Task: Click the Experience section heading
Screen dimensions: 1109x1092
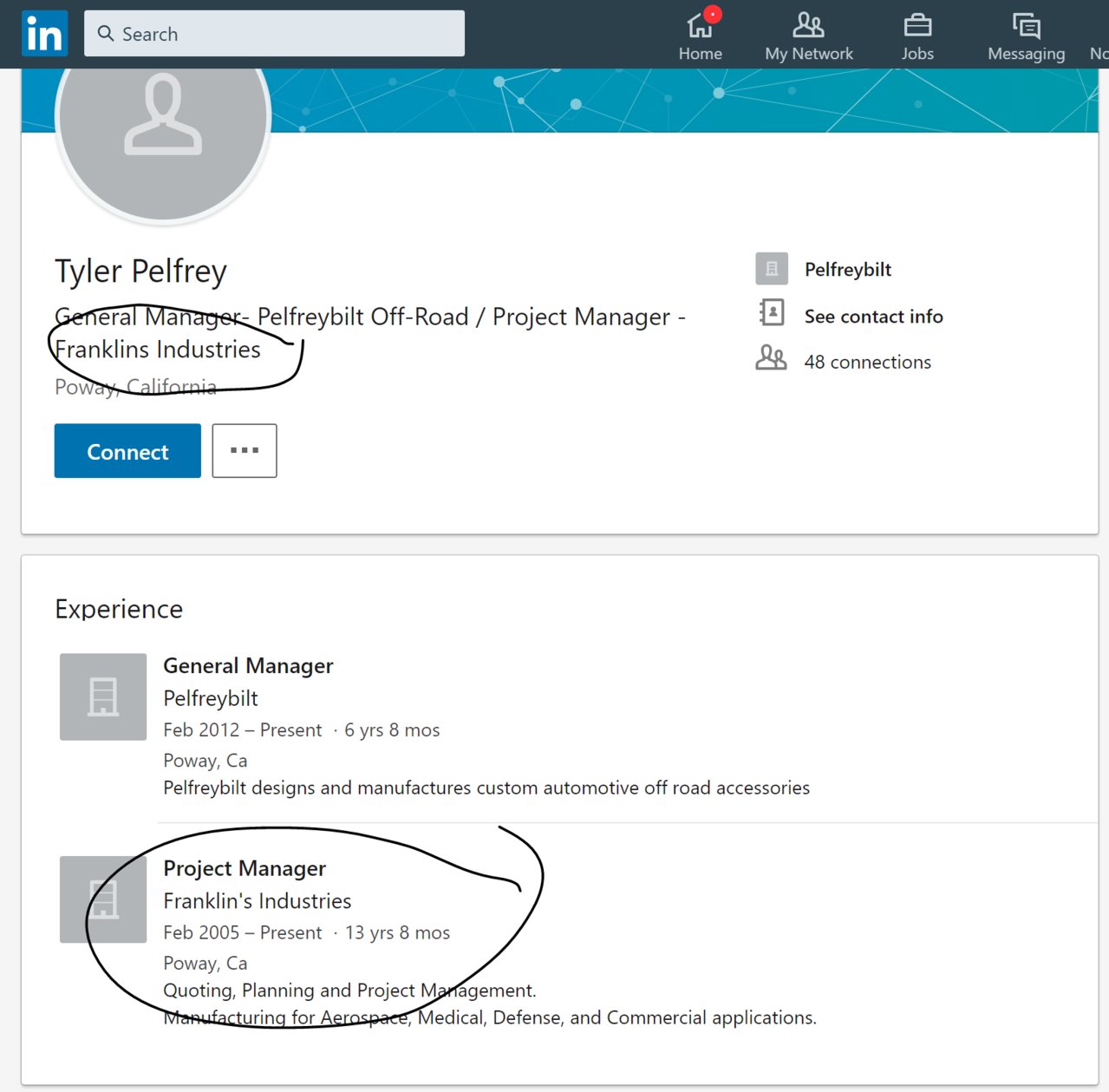Action: pyautogui.click(x=119, y=609)
